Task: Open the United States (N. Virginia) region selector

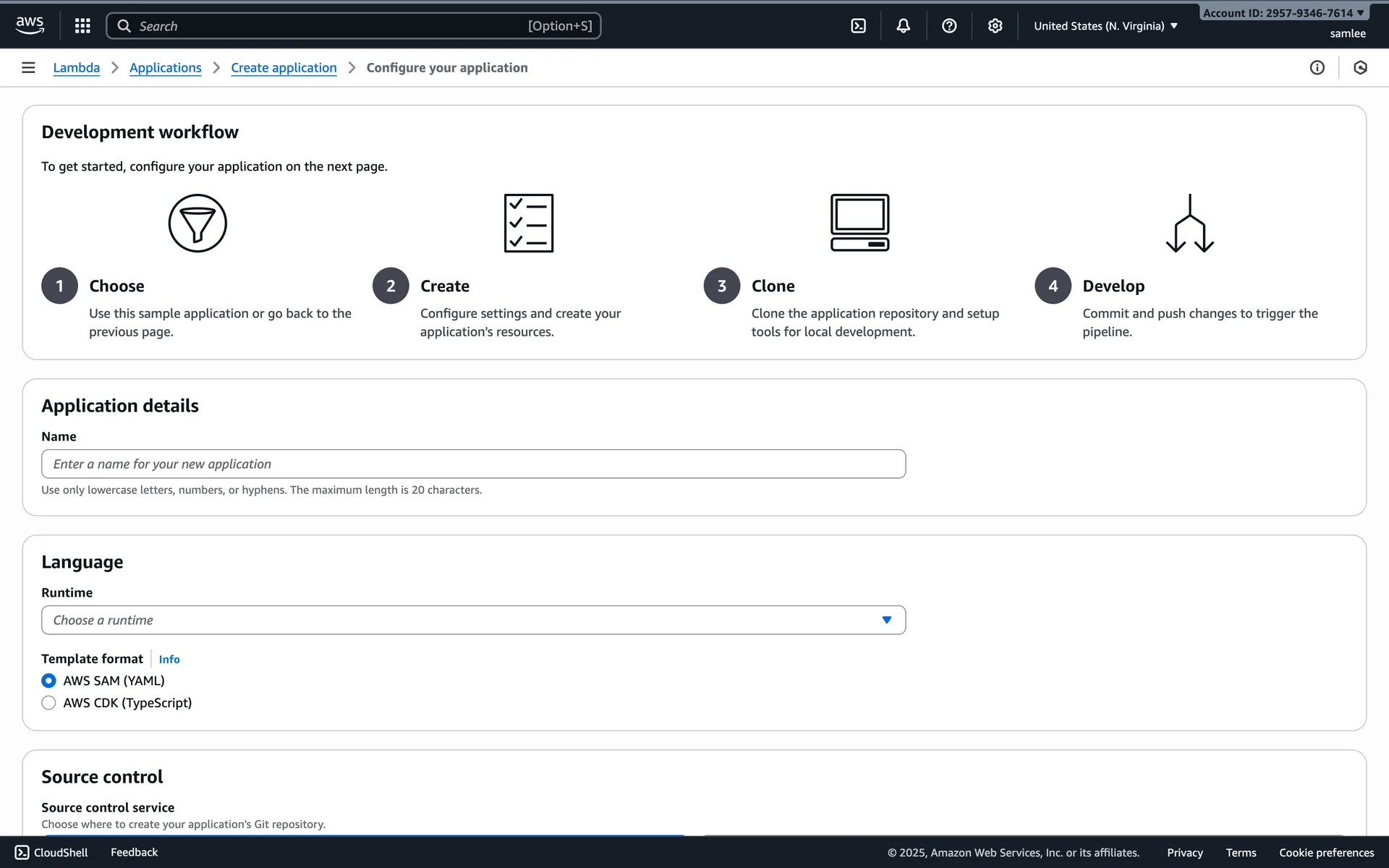Action: coord(1105,26)
